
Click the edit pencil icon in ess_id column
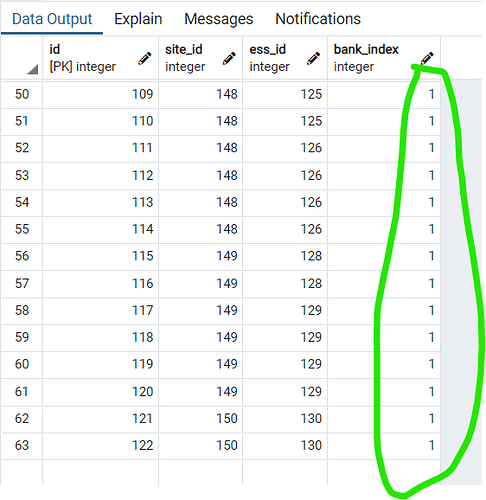pos(313,58)
